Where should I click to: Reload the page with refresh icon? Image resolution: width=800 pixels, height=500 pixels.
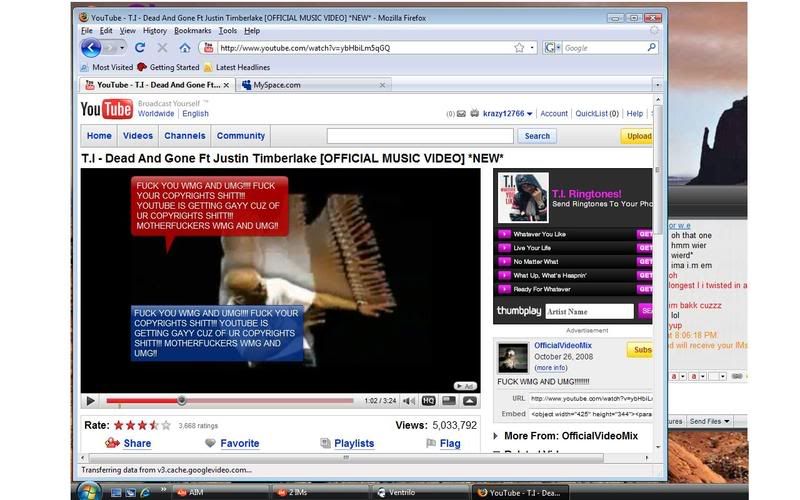tap(140, 47)
